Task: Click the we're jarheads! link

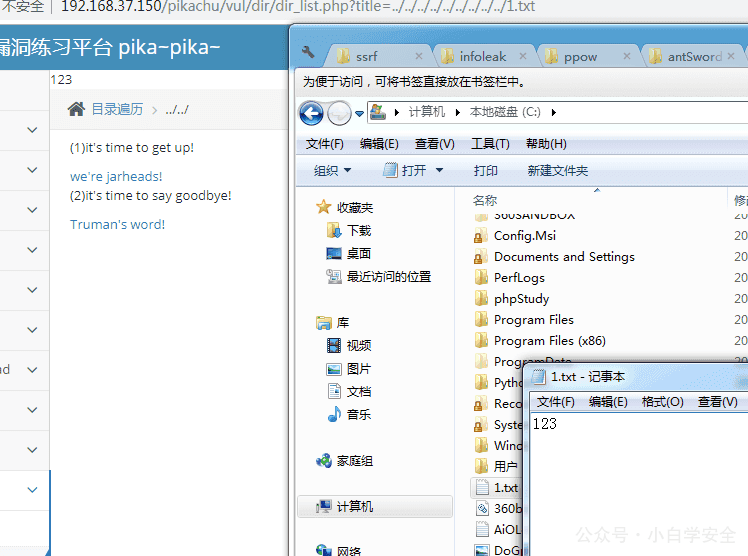Action: tap(116, 176)
